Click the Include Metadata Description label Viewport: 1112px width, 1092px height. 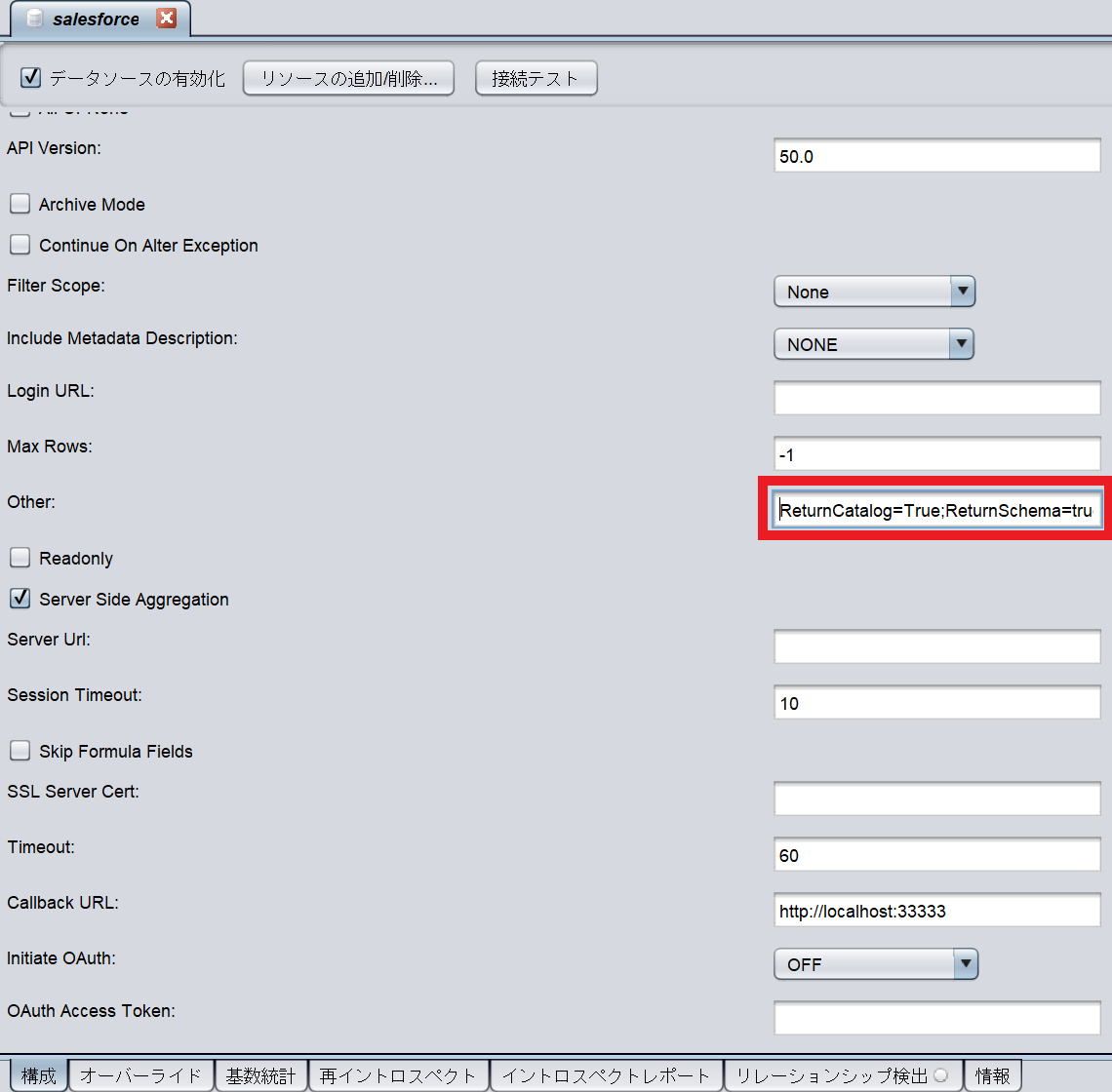coord(122,338)
